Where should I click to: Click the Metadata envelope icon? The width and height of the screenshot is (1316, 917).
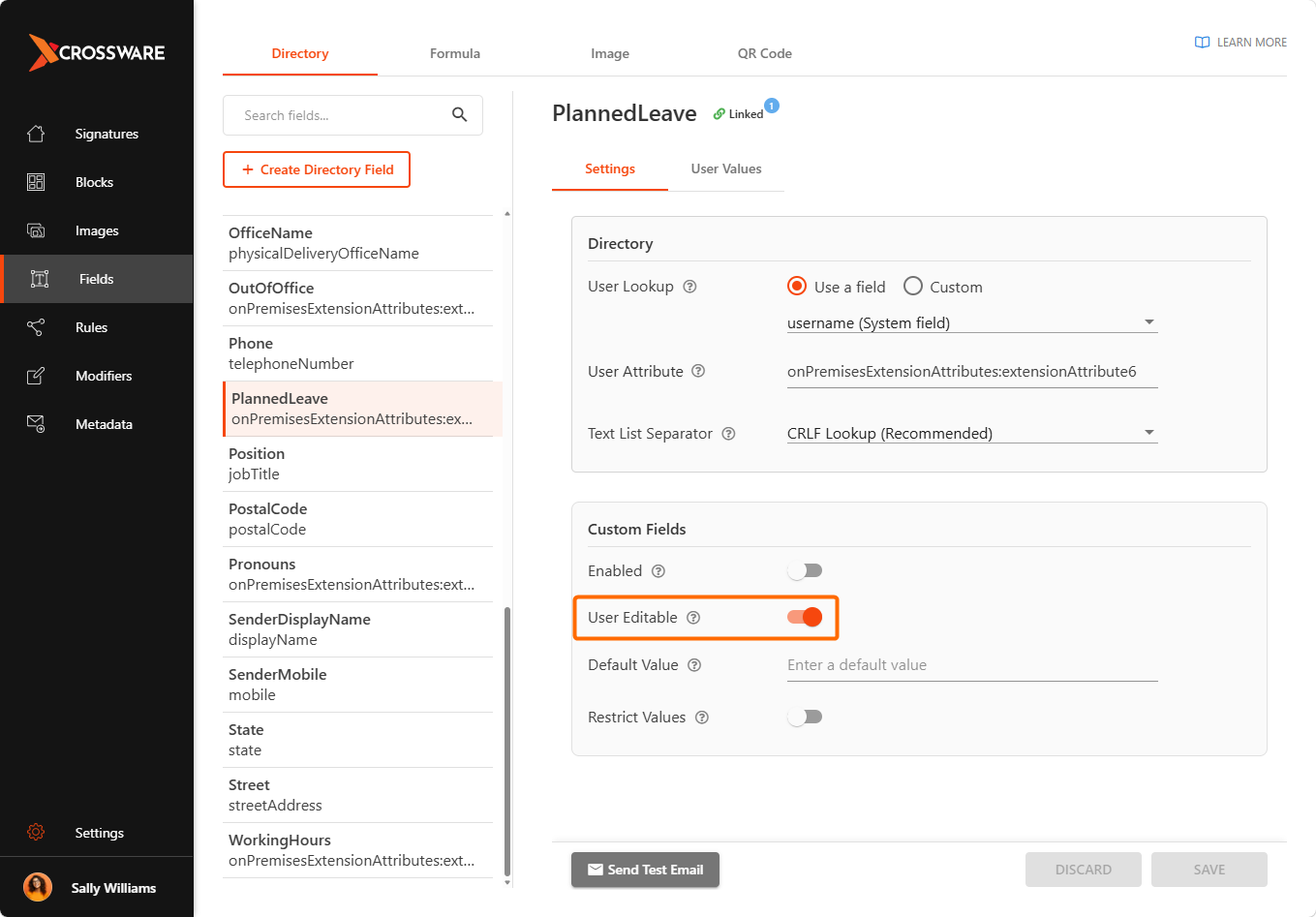click(36, 424)
